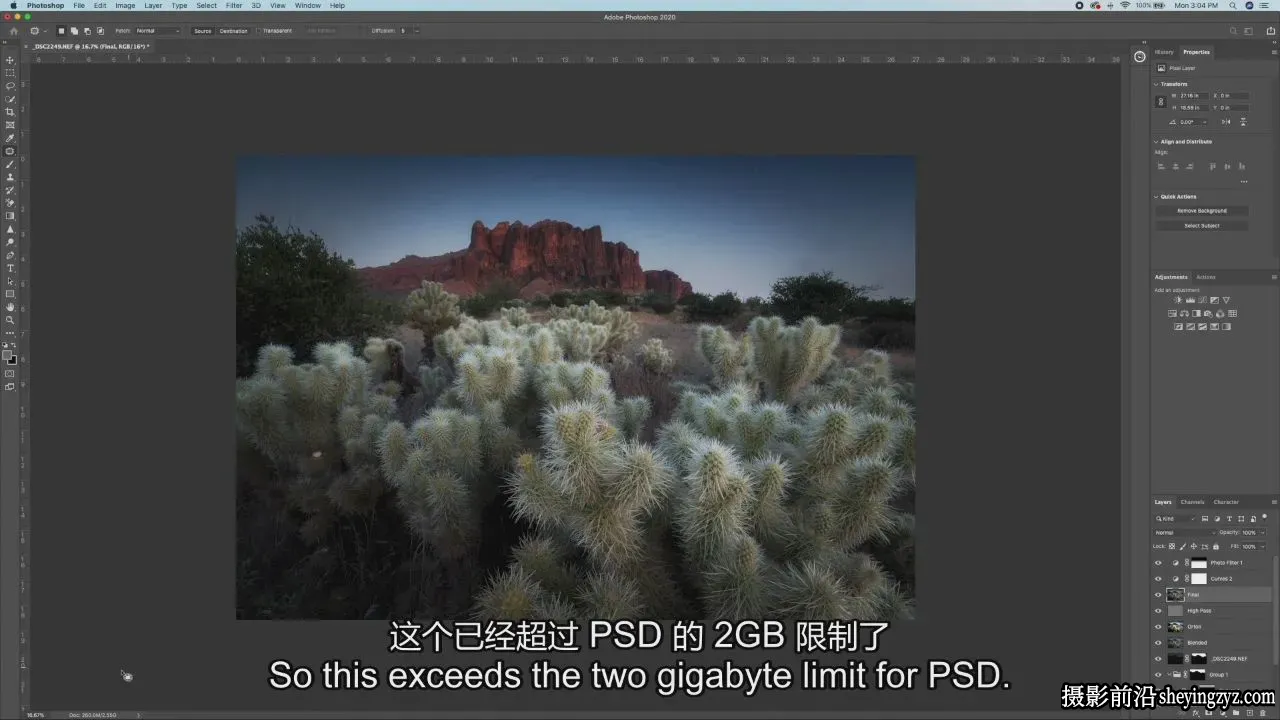Collapse the Align and Distribute section
Viewport: 1280px width, 720px height.
tap(1156, 142)
